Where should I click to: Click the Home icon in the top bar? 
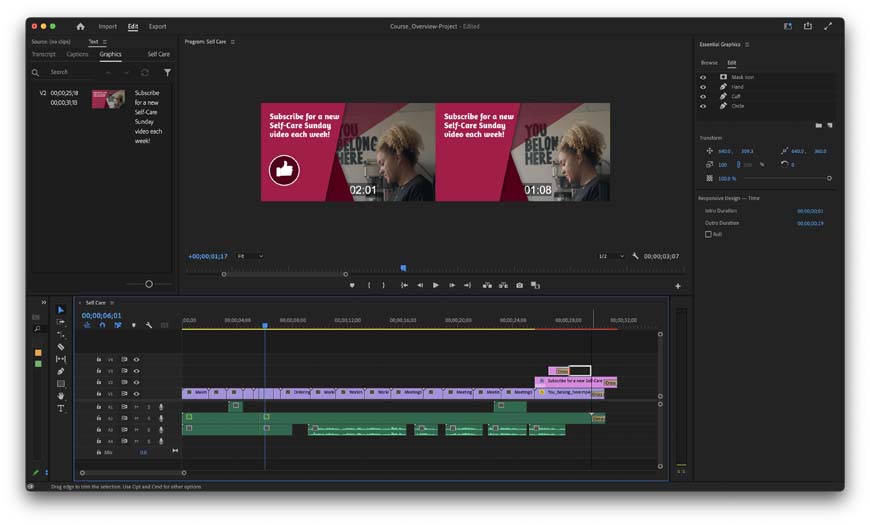pyautogui.click(x=81, y=26)
